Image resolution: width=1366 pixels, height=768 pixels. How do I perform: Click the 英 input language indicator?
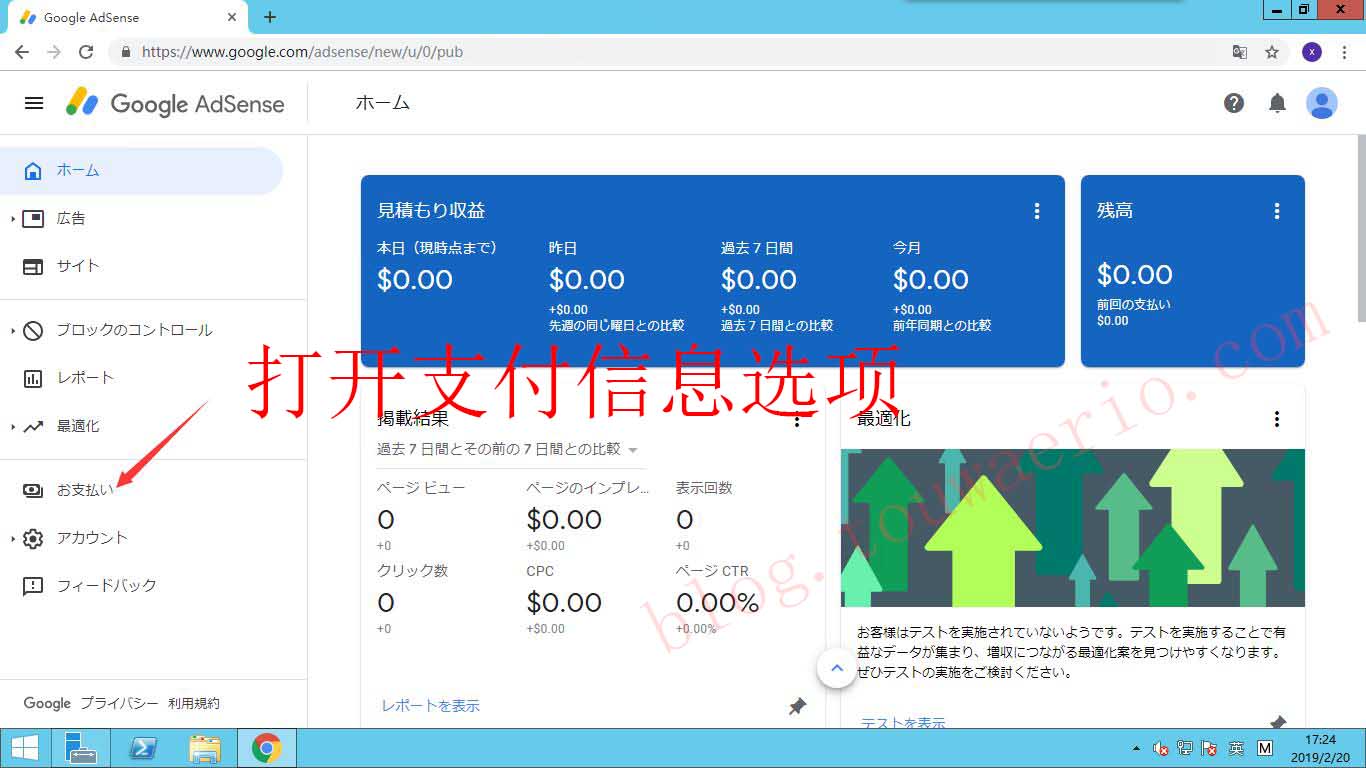pyautogui.click(x=1236, y=748)
